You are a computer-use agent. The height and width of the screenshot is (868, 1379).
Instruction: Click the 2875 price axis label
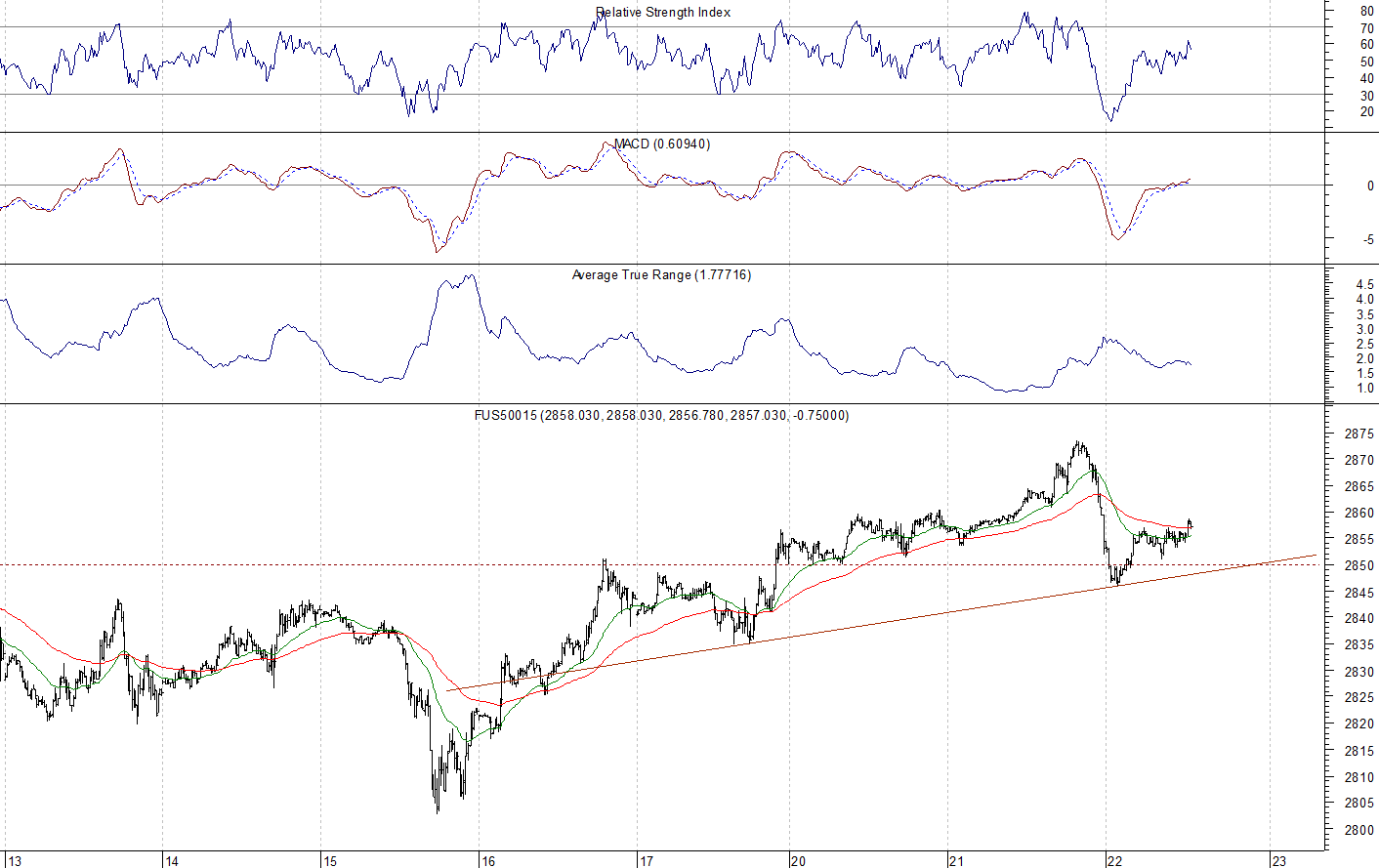click(1359, 434)
